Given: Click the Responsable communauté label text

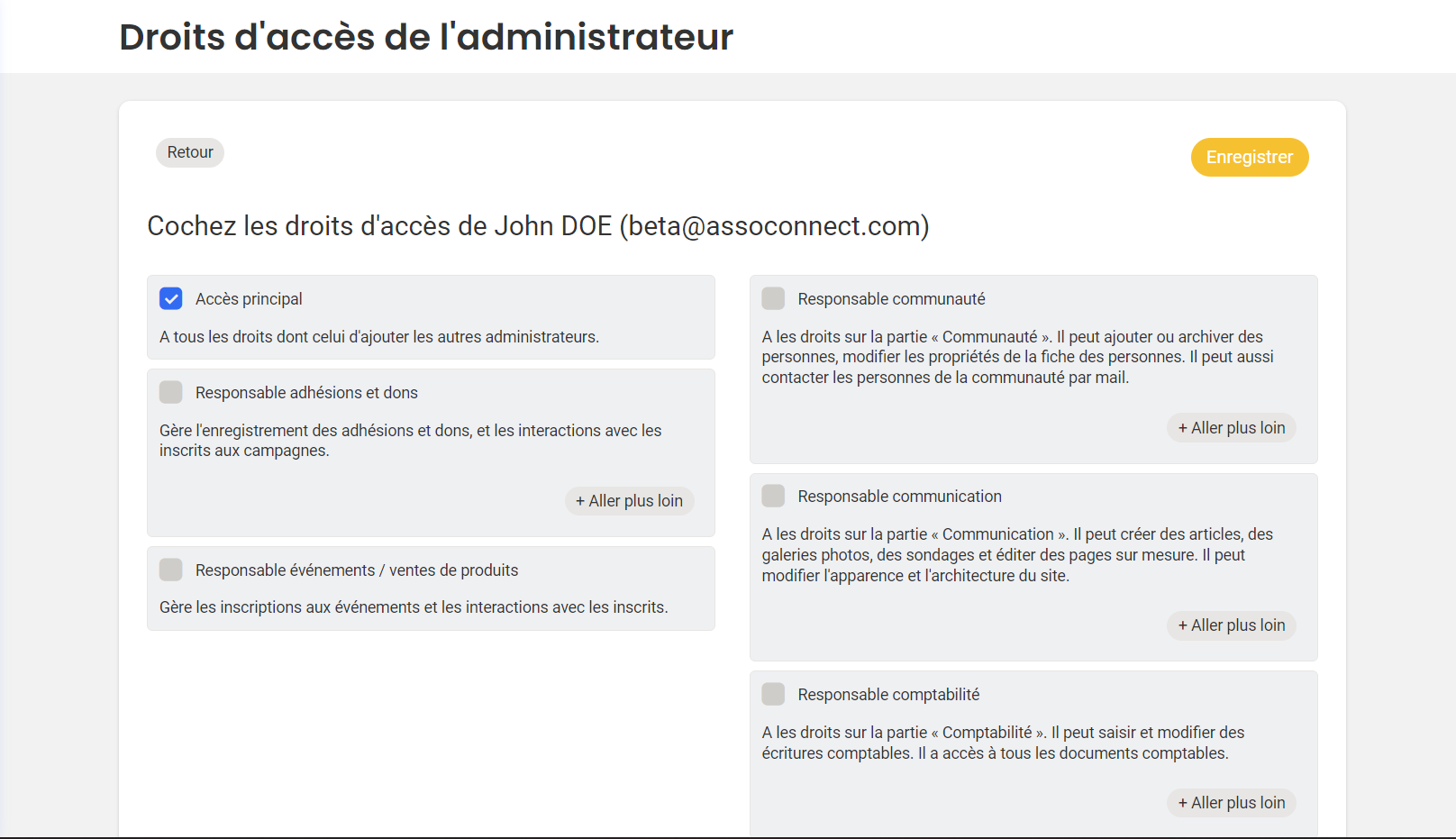Looking at the screenshot, I should (x=891, y=299).
